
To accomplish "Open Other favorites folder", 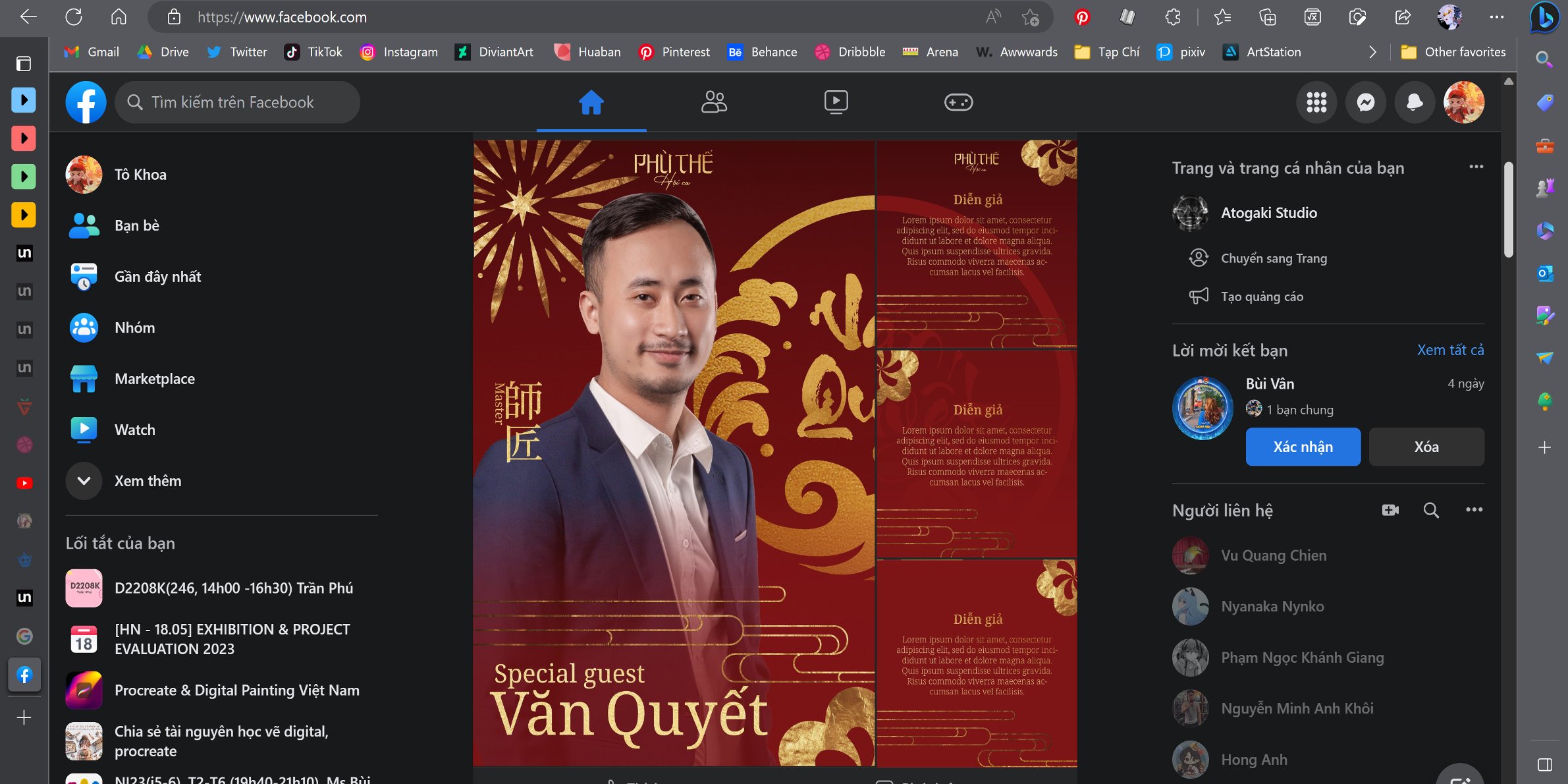I will tap(1453, 52).
